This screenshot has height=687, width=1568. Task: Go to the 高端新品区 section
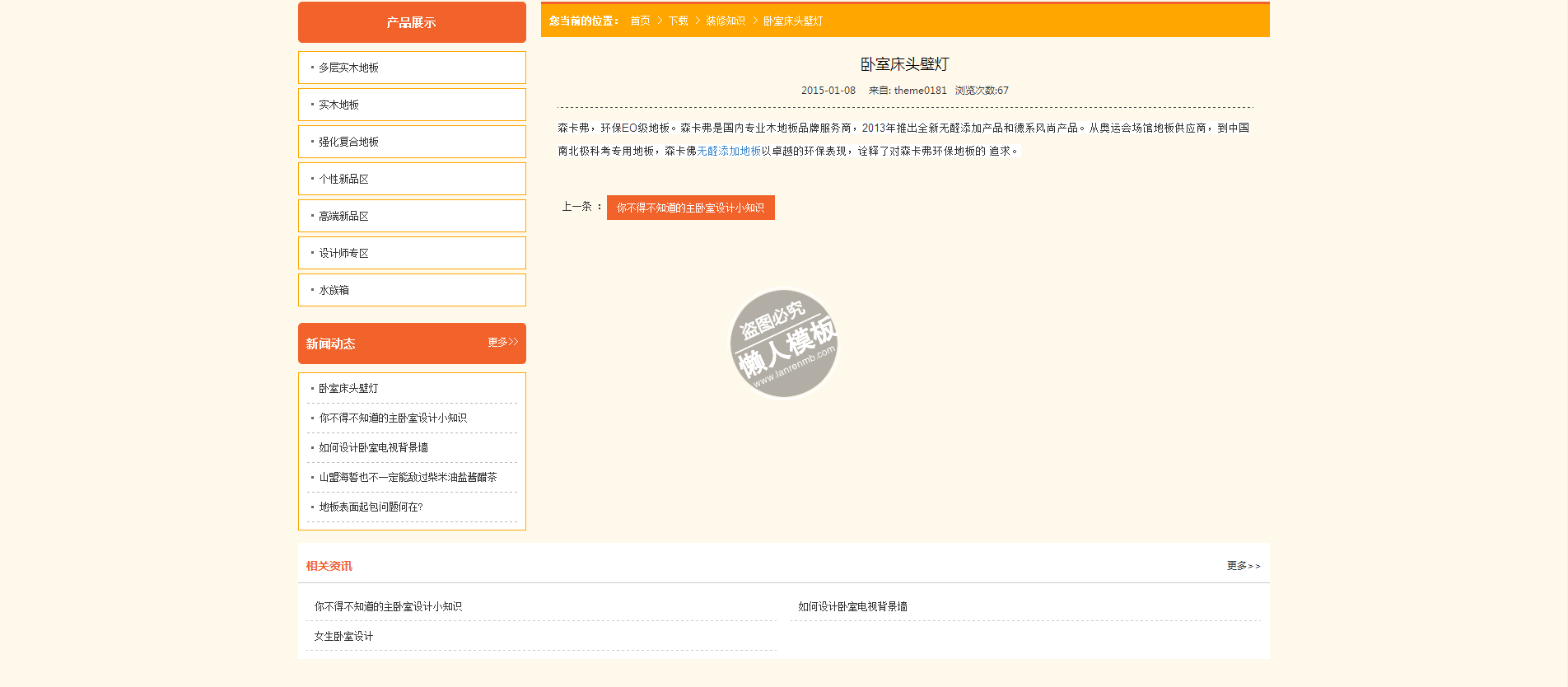pos(343,216)
